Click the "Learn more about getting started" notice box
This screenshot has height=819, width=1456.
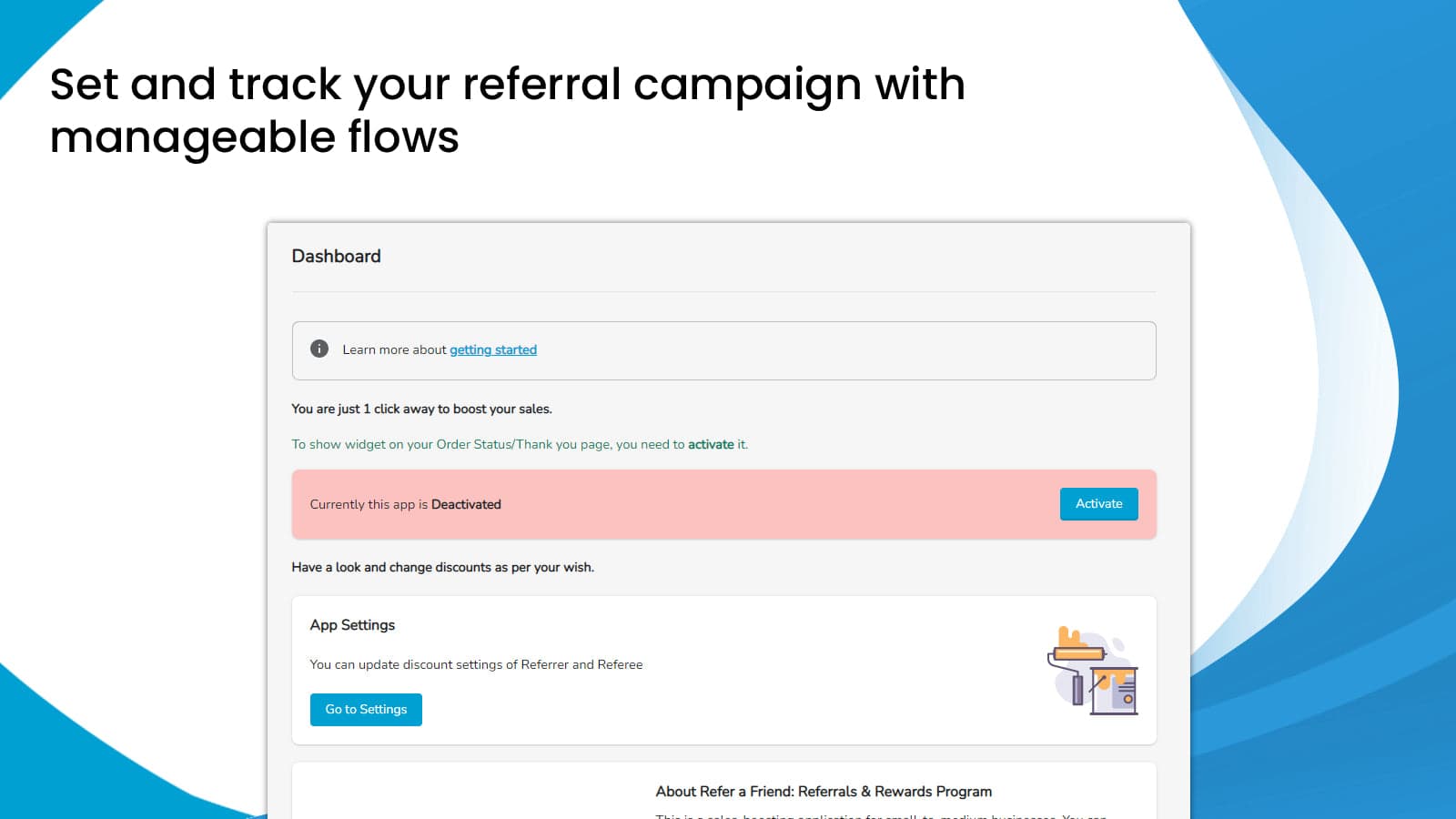click(723, 349)
